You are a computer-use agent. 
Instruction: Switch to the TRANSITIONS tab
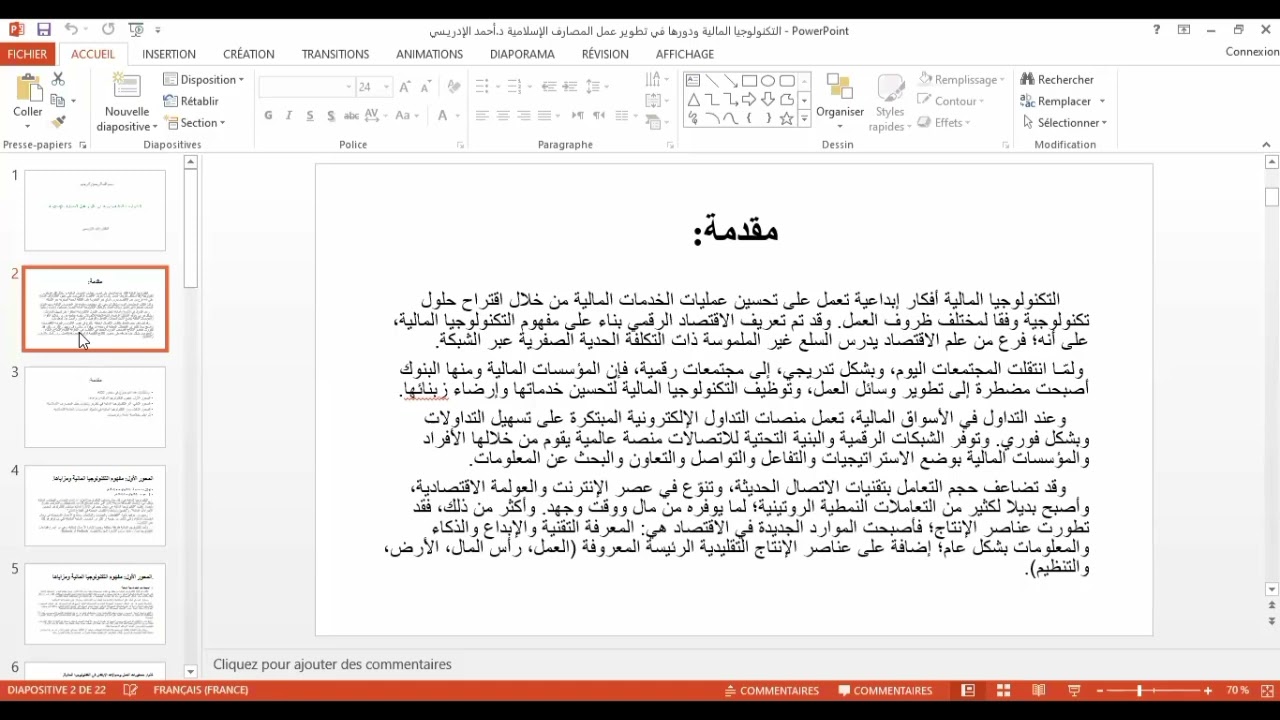(x=335, y=54)
